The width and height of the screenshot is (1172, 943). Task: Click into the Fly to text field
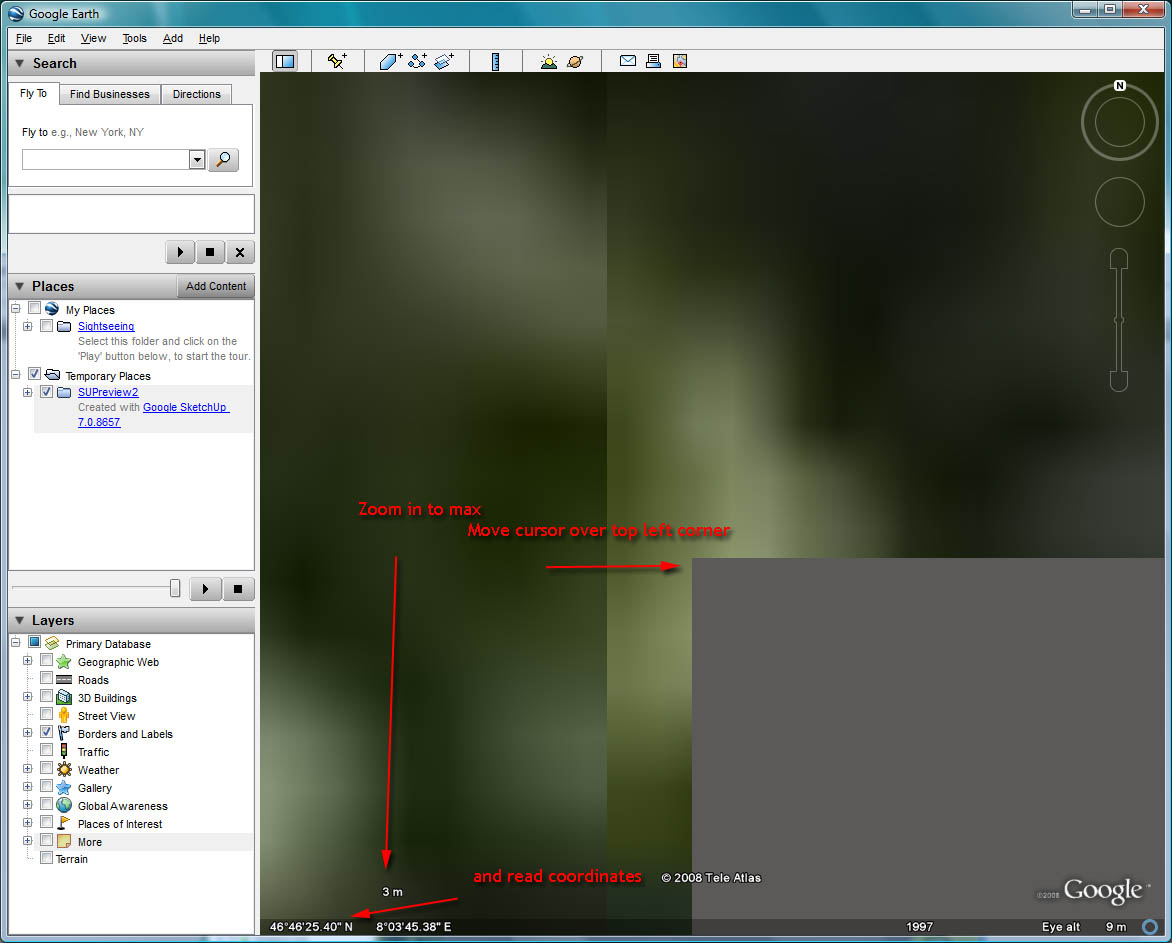[x=105, y=159]
